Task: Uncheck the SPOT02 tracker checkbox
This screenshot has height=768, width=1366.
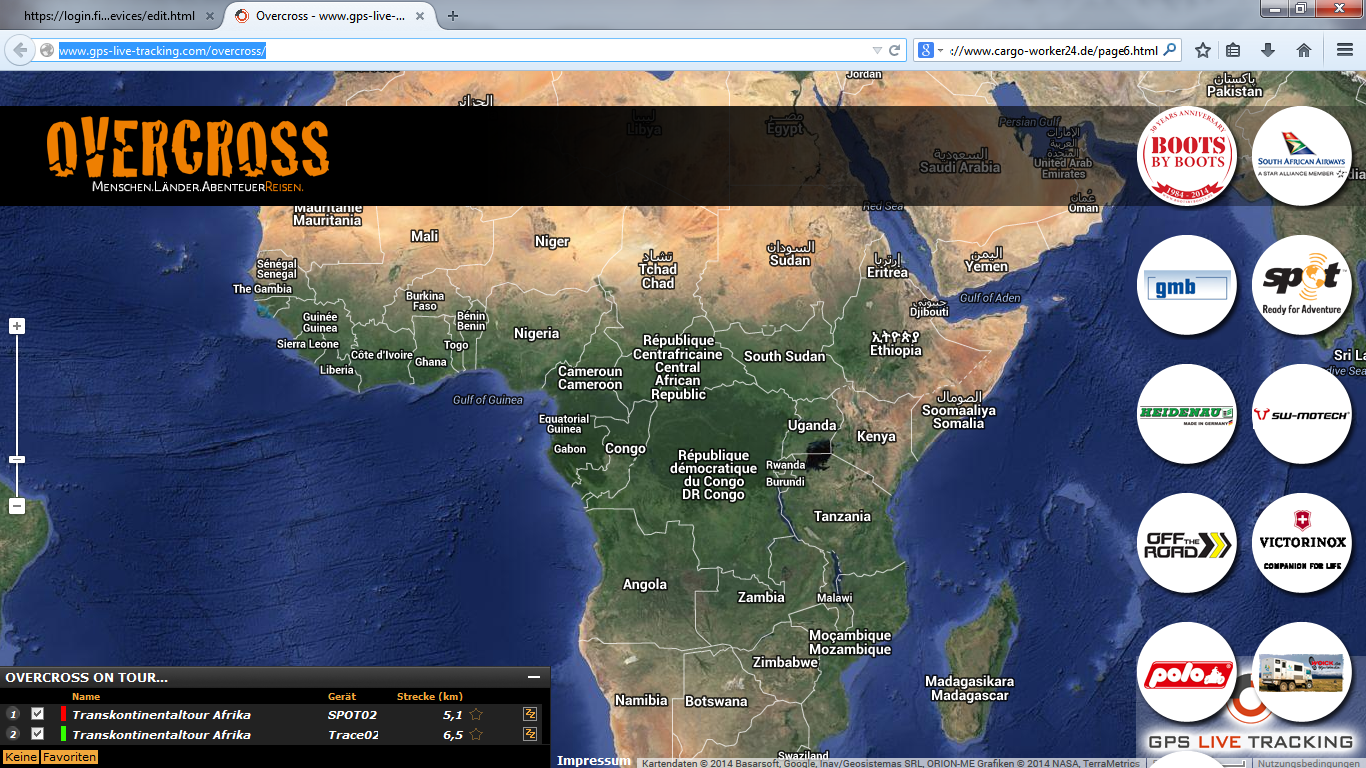Action: coord(38,714)
